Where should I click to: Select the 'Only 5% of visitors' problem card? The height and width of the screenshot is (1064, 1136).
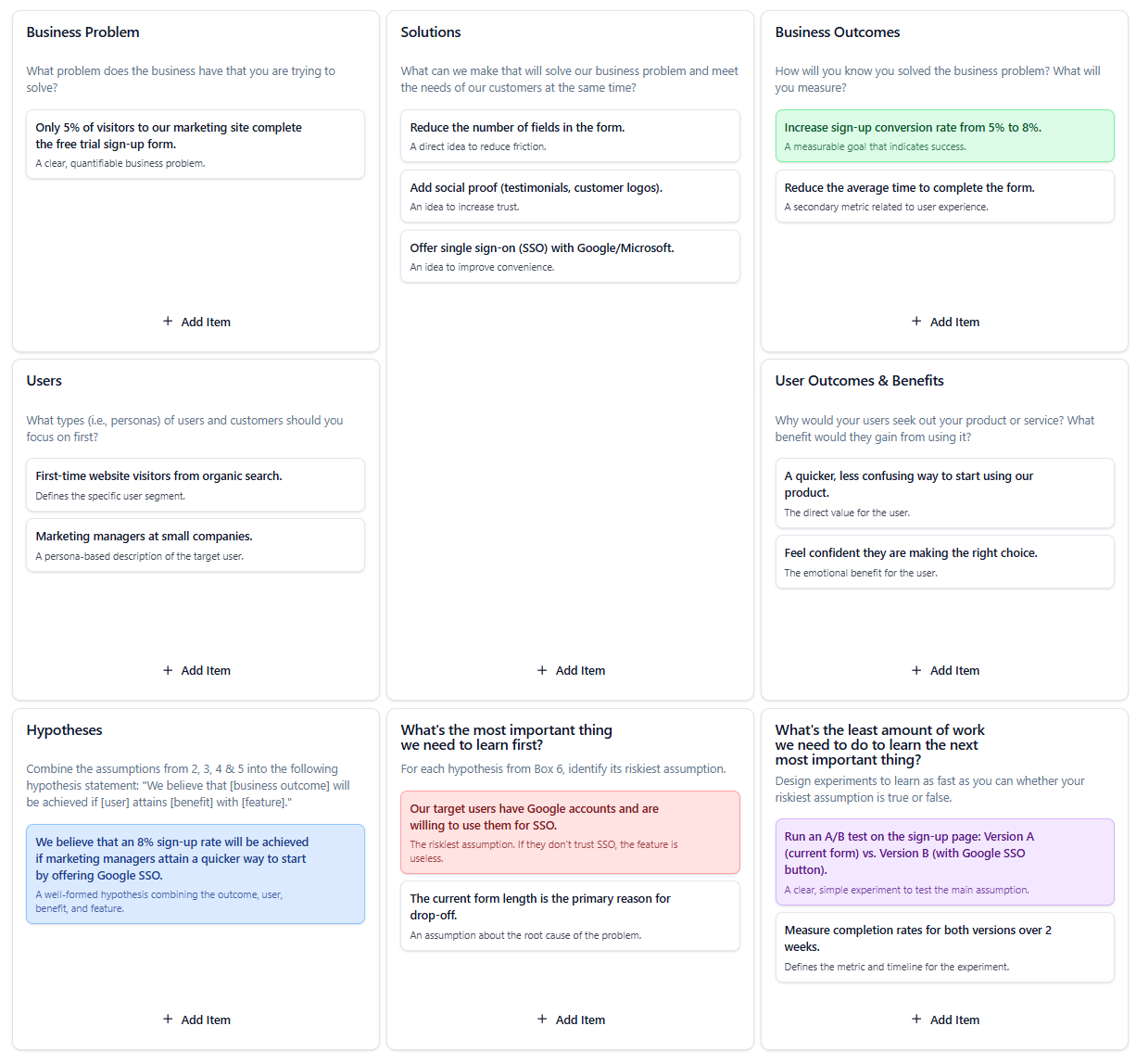click(196, 144)
